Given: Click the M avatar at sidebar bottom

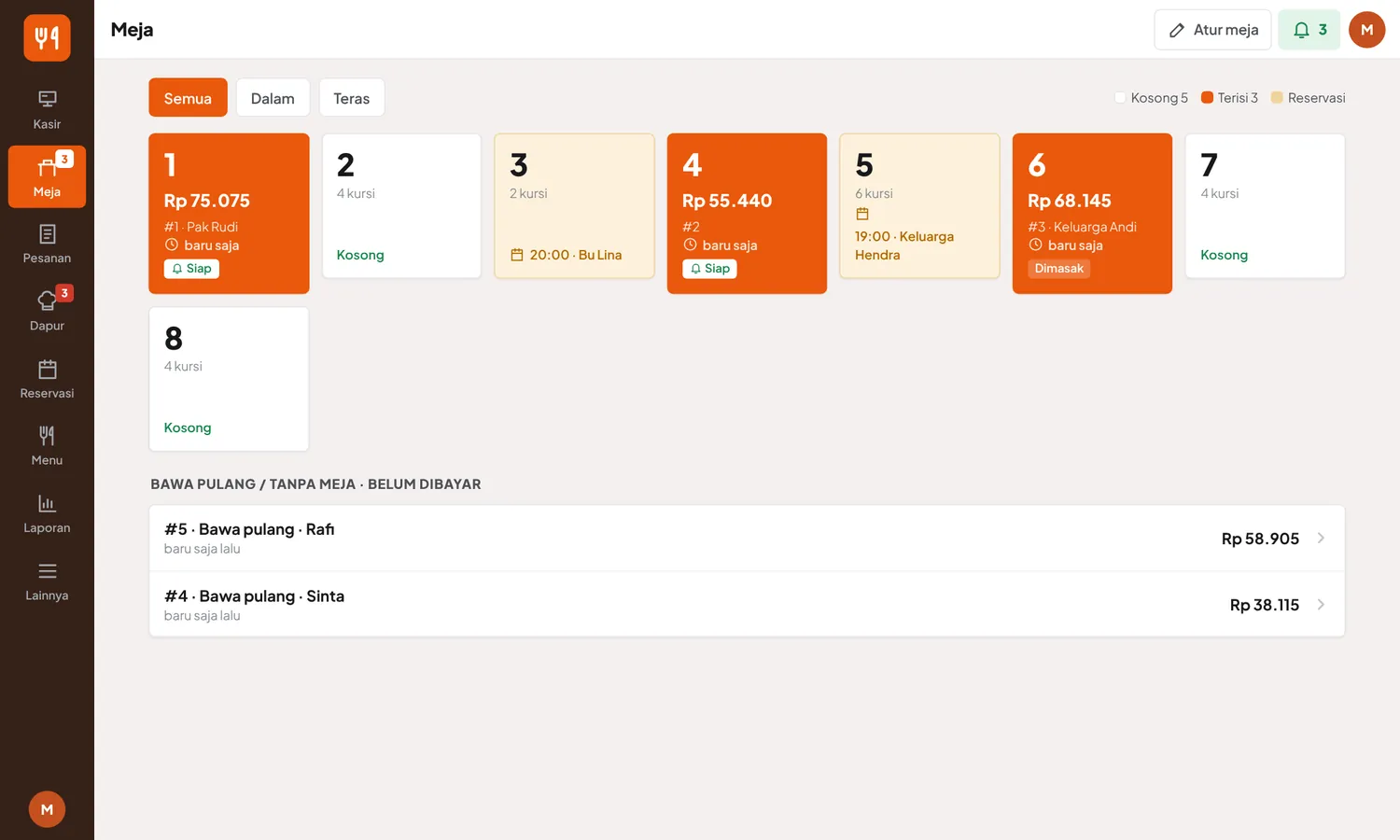Looking at the screenshot, I should tap(47, 809).
